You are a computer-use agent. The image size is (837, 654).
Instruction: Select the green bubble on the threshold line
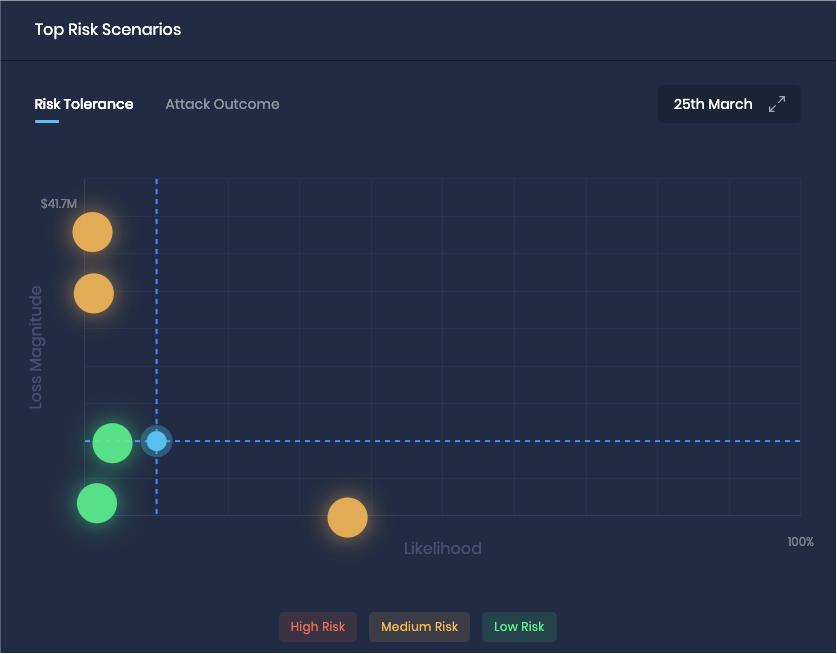(112, 442)
